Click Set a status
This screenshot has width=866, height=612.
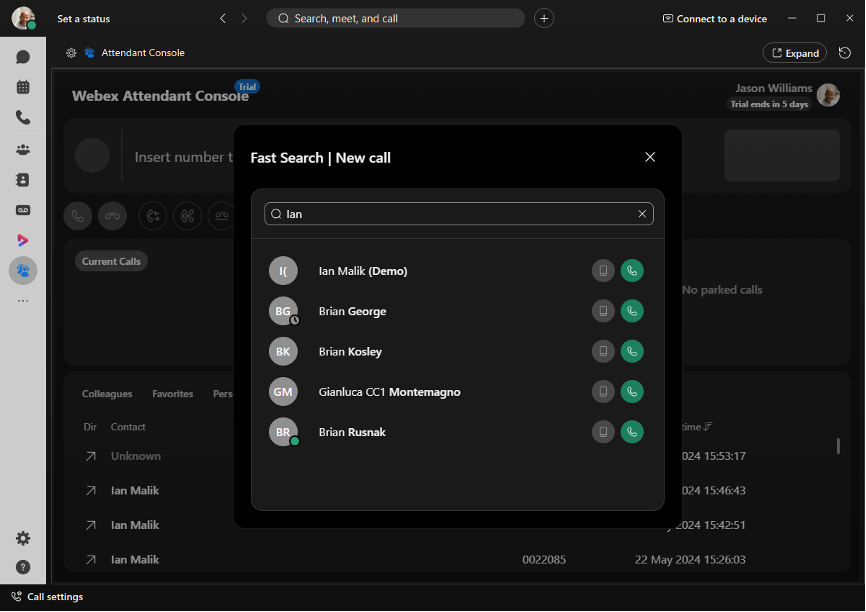[83, 19]
